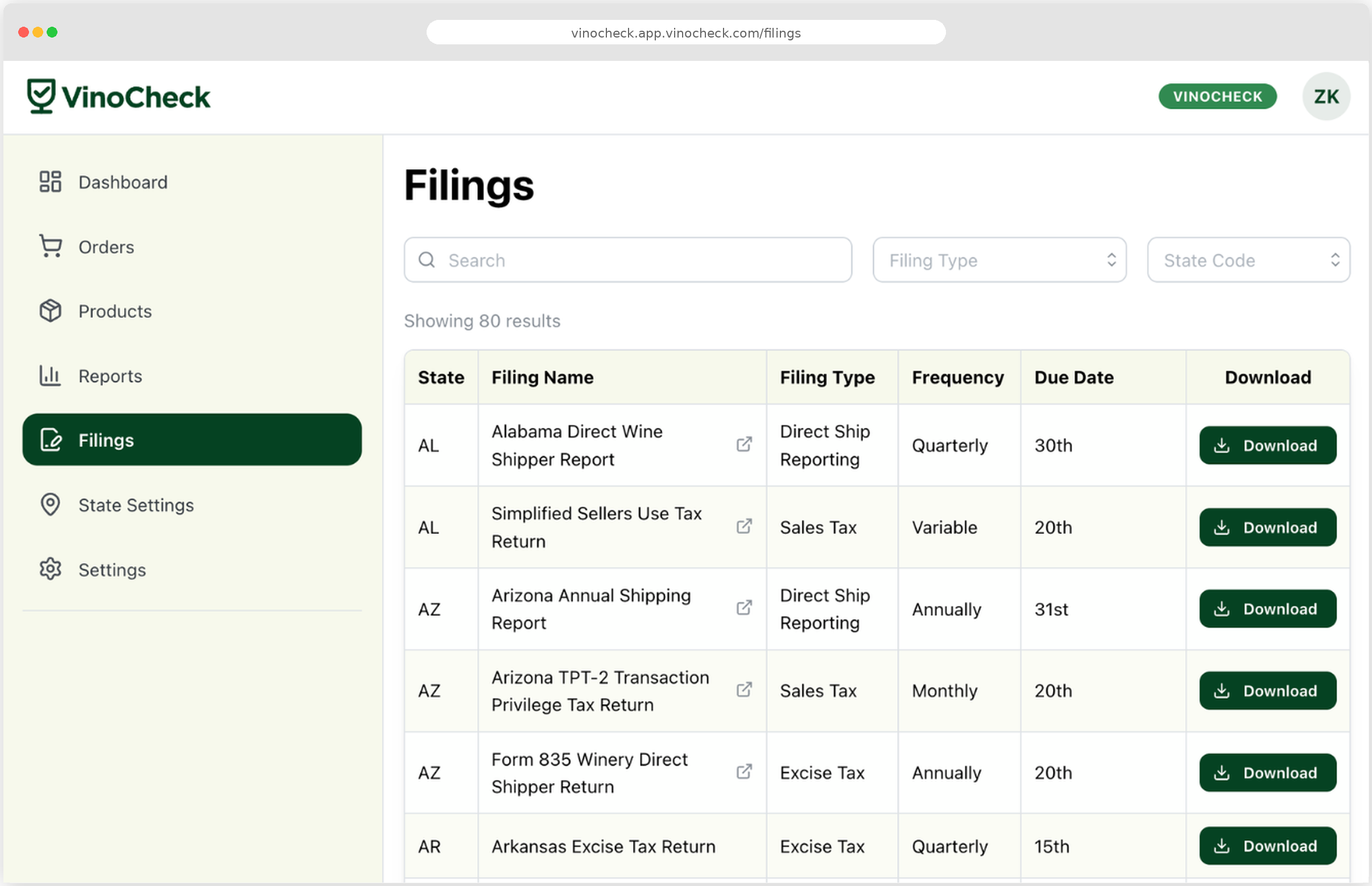This screenshot has width=1372, height=886.
Task: Click 'Showing 80 results' text
Action: pos(482,321)
